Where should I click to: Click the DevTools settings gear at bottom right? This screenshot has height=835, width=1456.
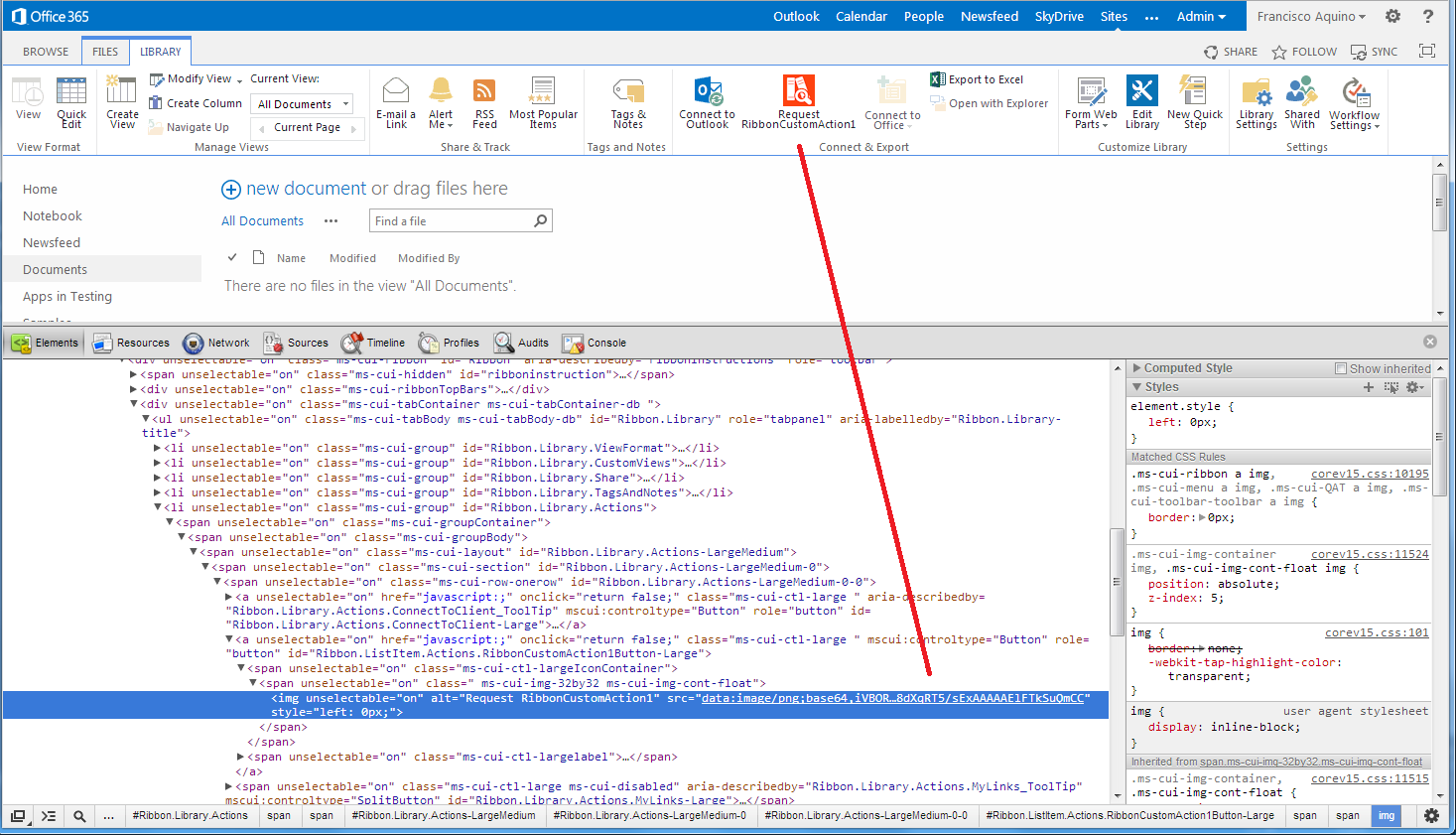pos(1431,815)
